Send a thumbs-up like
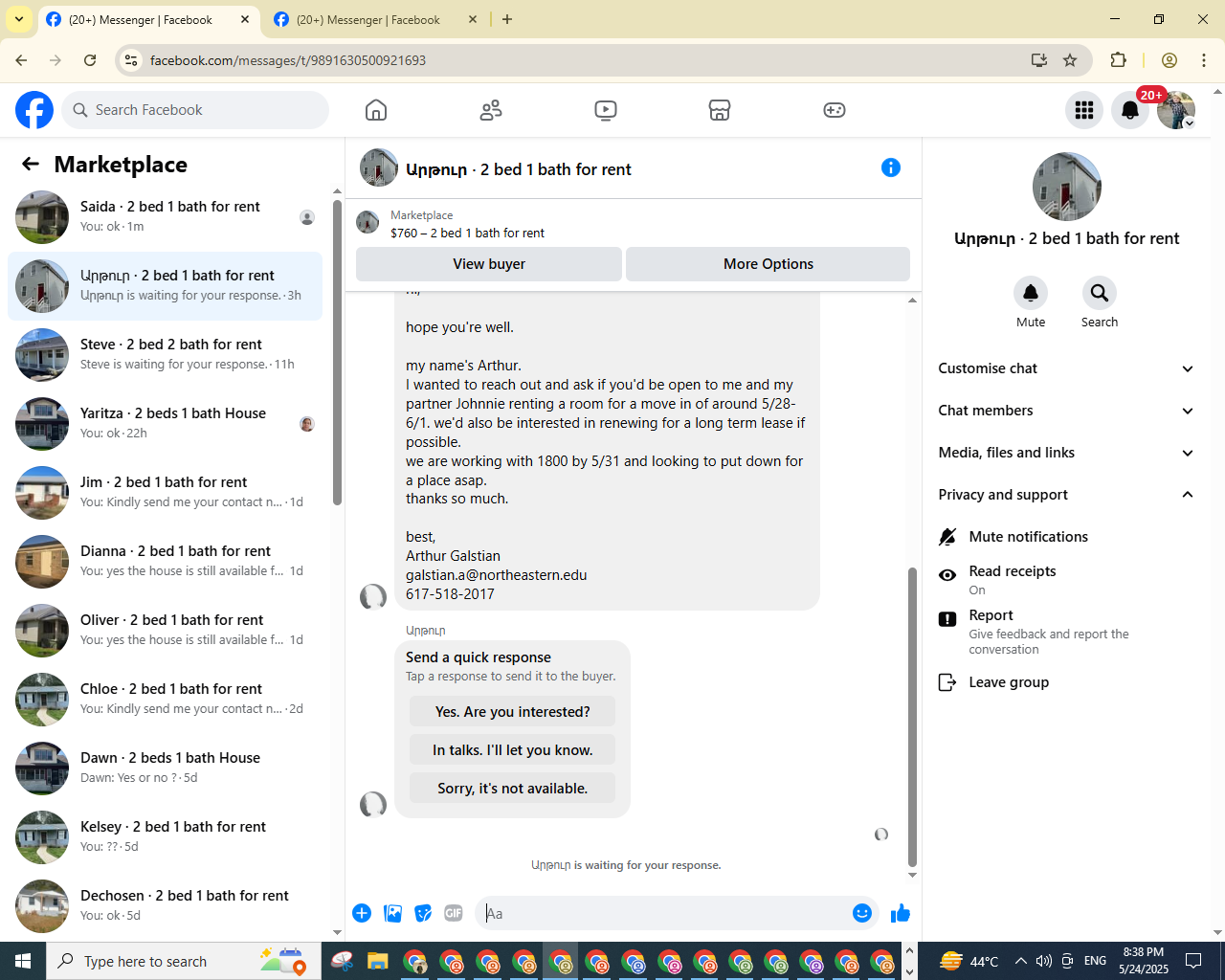 pos(901,913)
